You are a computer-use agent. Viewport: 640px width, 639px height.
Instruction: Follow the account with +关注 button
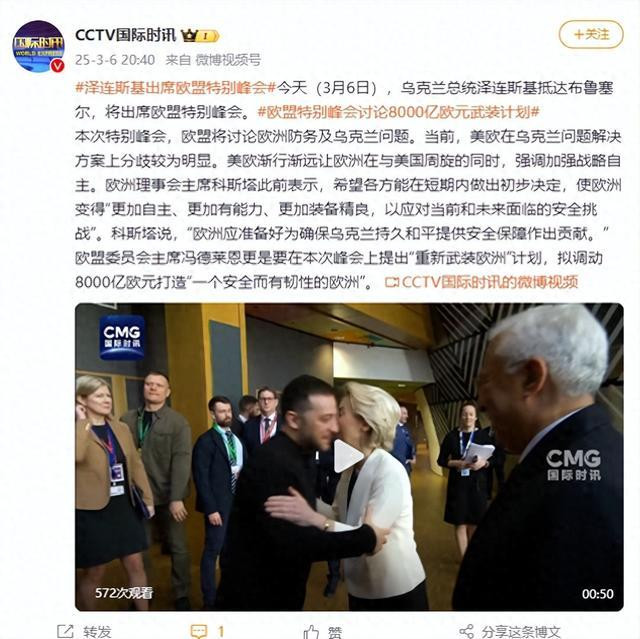click(591, 35)
